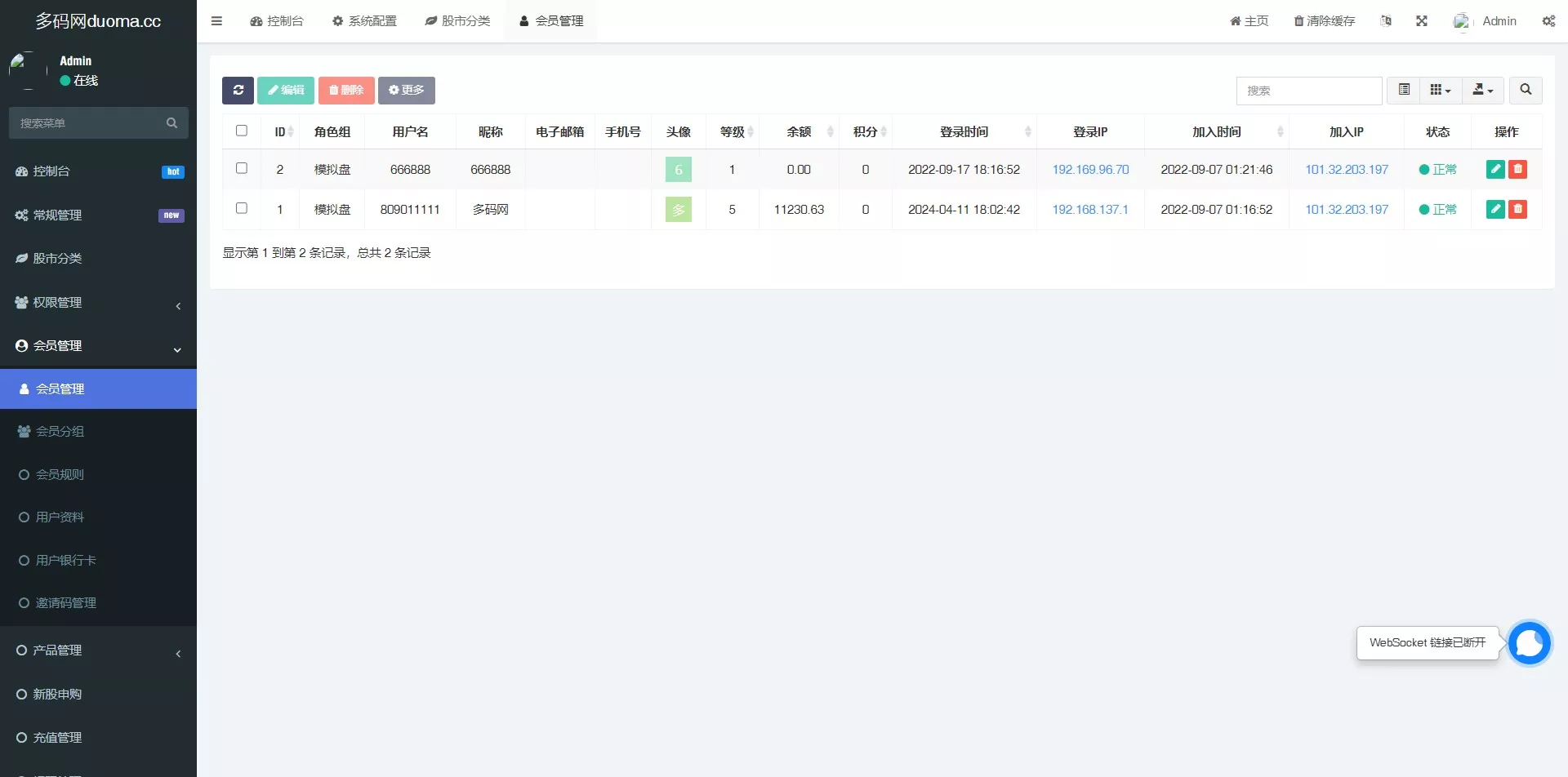Switch to 系统配置 tab
This screenshot has height=777, width=1568.
click(x=364, y=21)
